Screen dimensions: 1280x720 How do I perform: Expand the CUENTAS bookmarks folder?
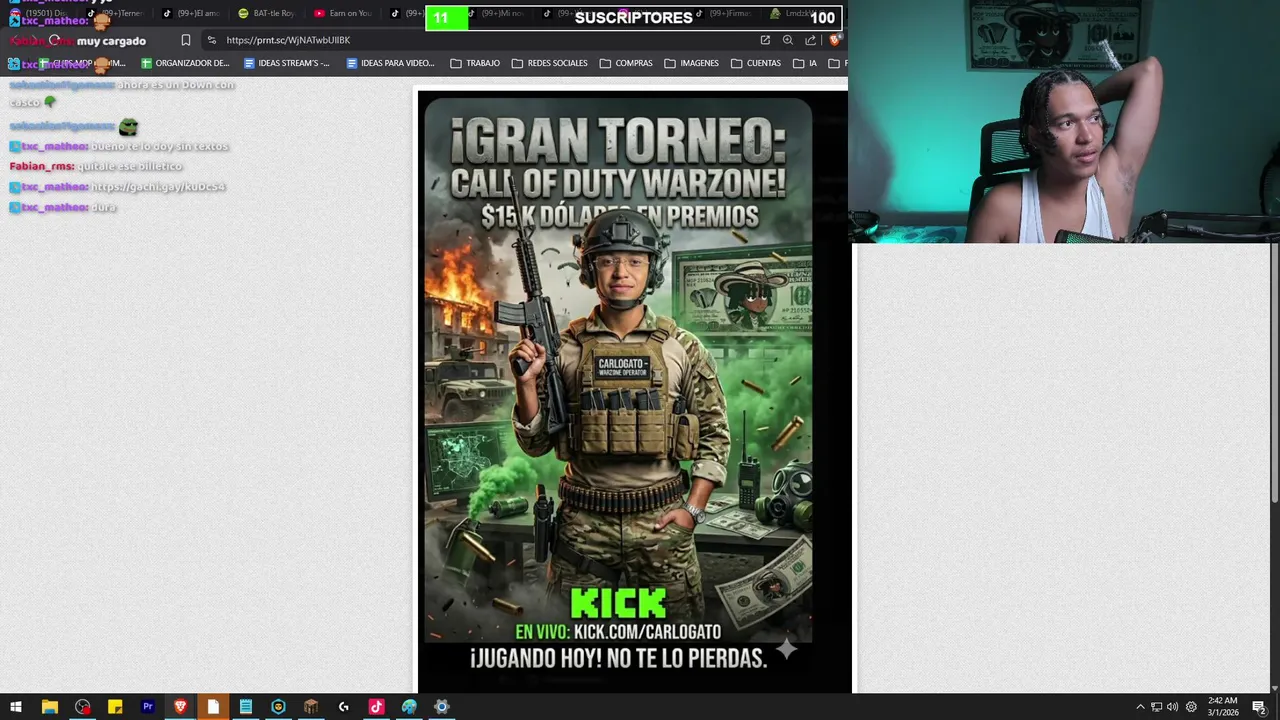[756, 63]
